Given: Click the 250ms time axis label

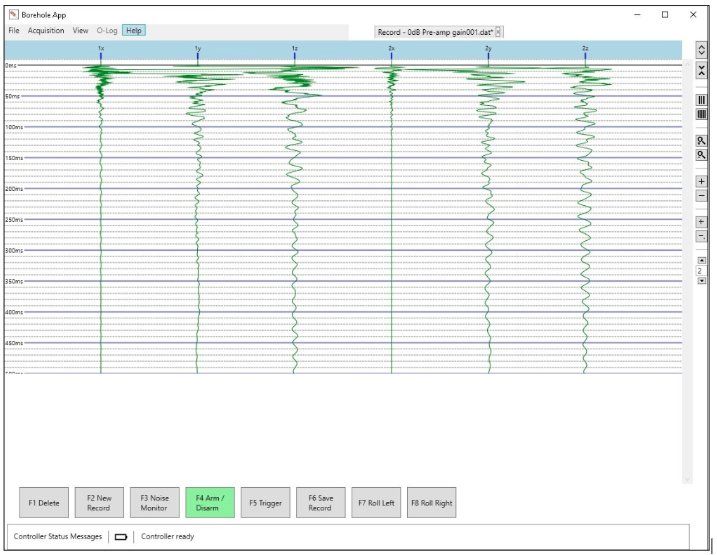Looking at the screenshot, I should pyautogui.click(x=14, y=220).
